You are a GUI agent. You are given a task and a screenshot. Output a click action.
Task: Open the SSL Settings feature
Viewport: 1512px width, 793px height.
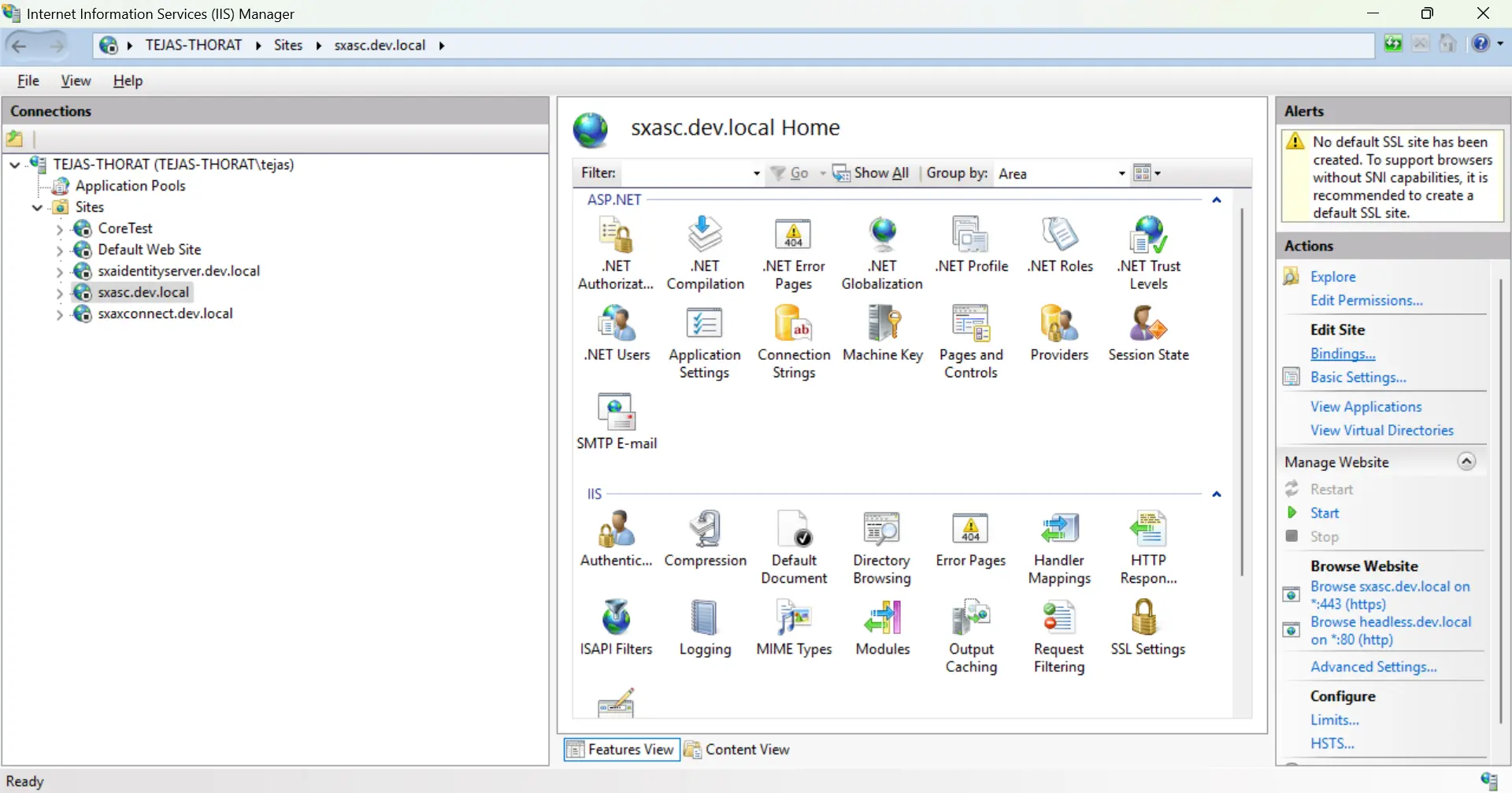pyautogui.click(x=1147, y=628)
